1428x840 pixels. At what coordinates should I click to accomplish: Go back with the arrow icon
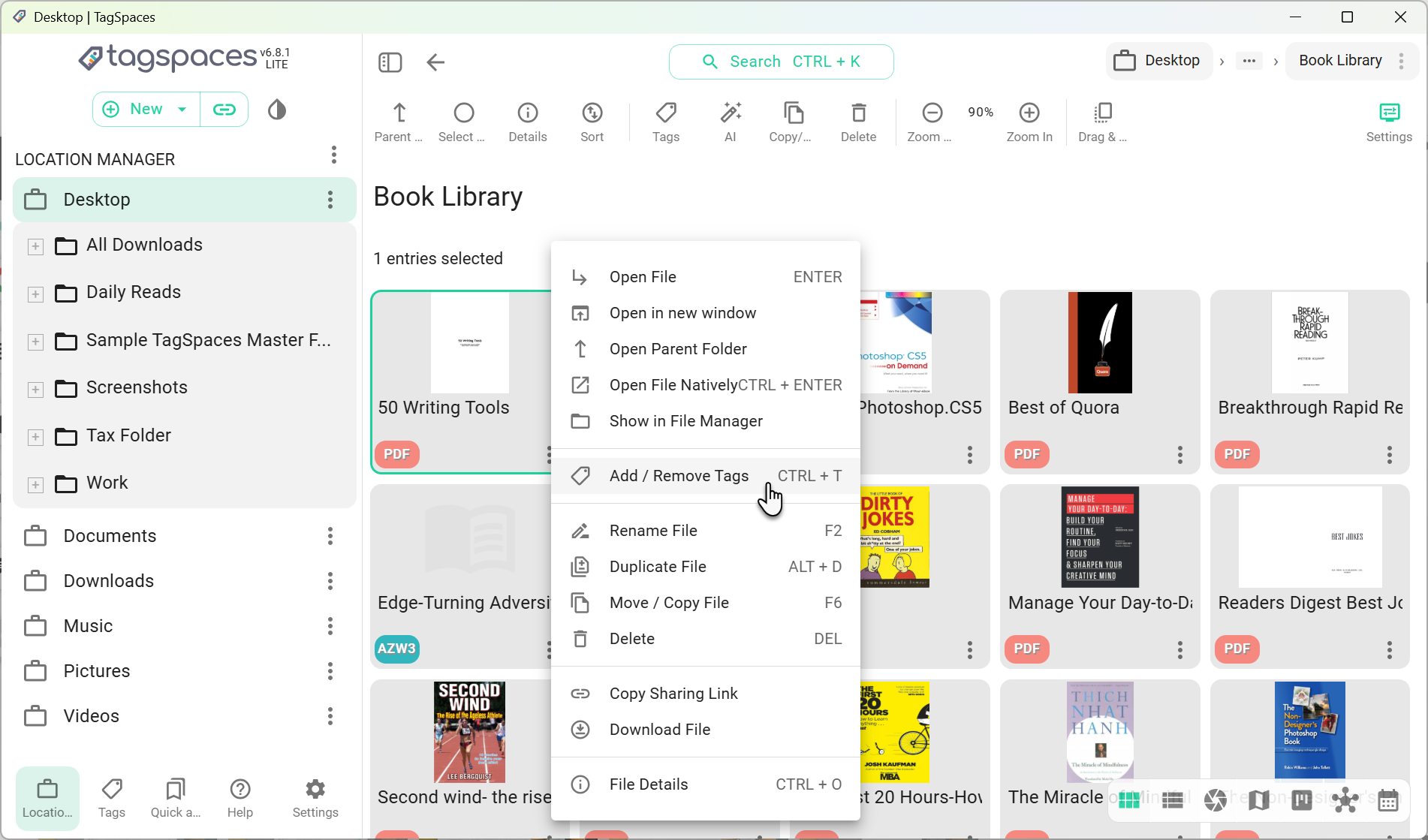point(435,62)
